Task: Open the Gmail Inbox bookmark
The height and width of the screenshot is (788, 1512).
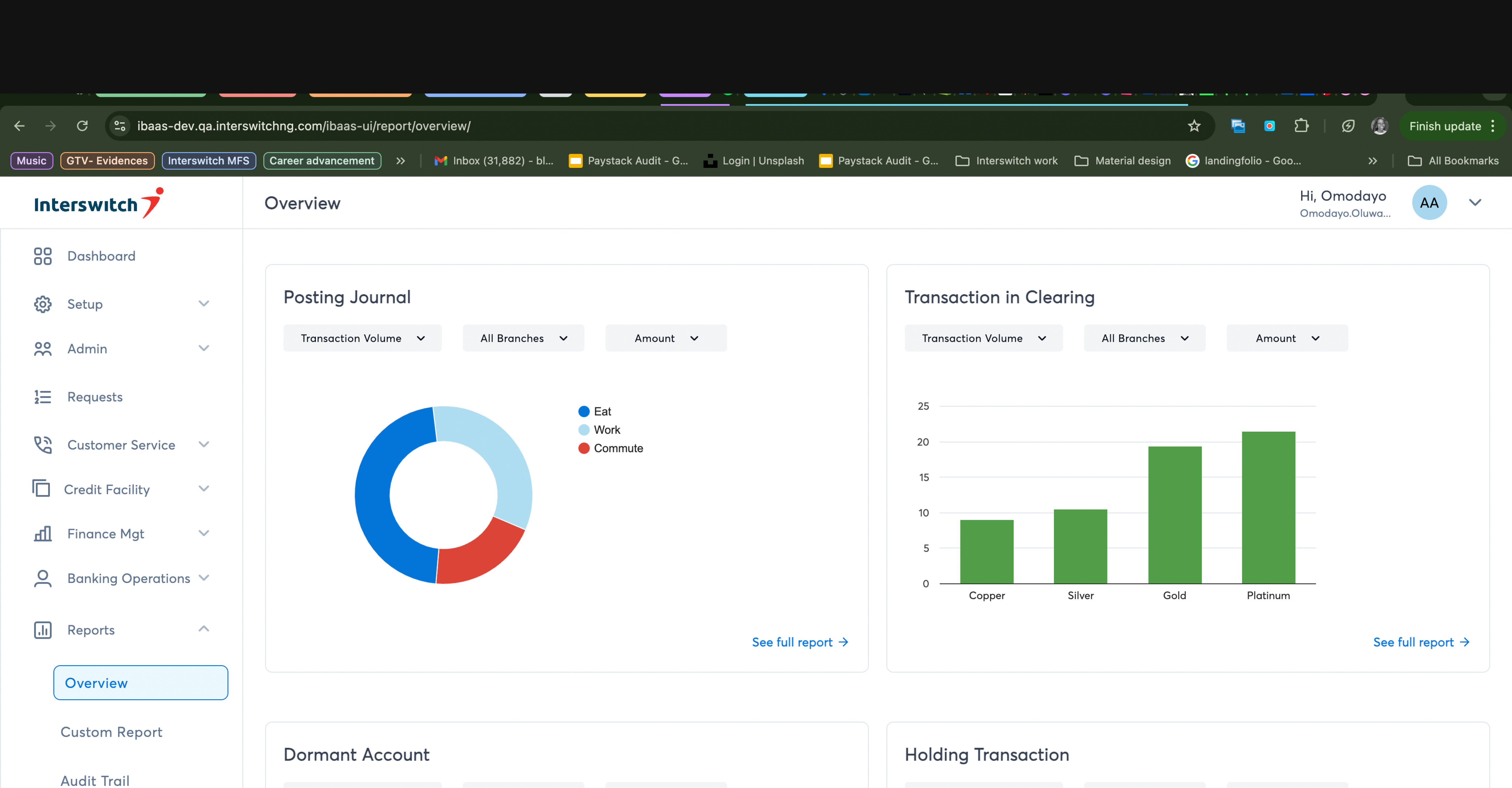Action: (x=494, y=161)
